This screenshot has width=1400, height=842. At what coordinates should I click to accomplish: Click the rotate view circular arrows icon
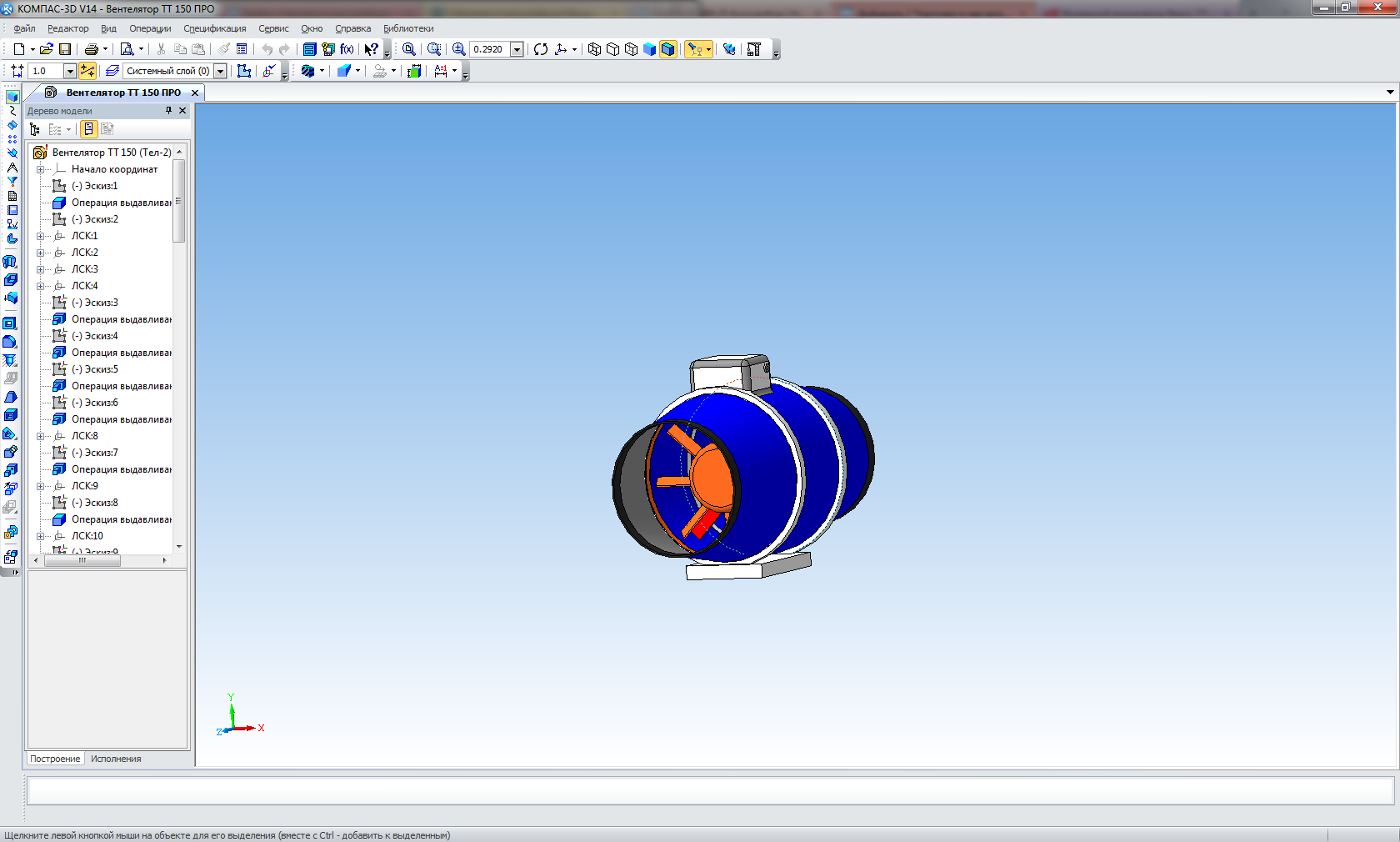[x=541, y=49]
